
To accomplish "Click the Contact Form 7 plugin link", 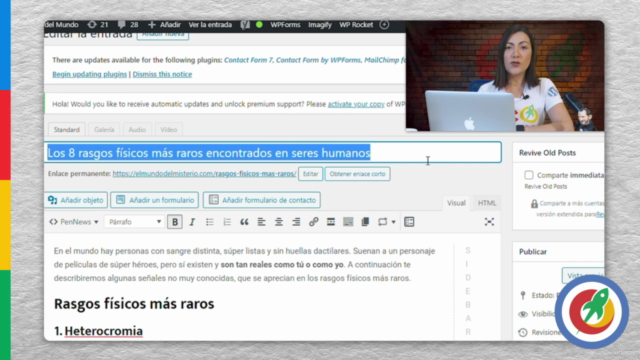I will click(248, 60).
